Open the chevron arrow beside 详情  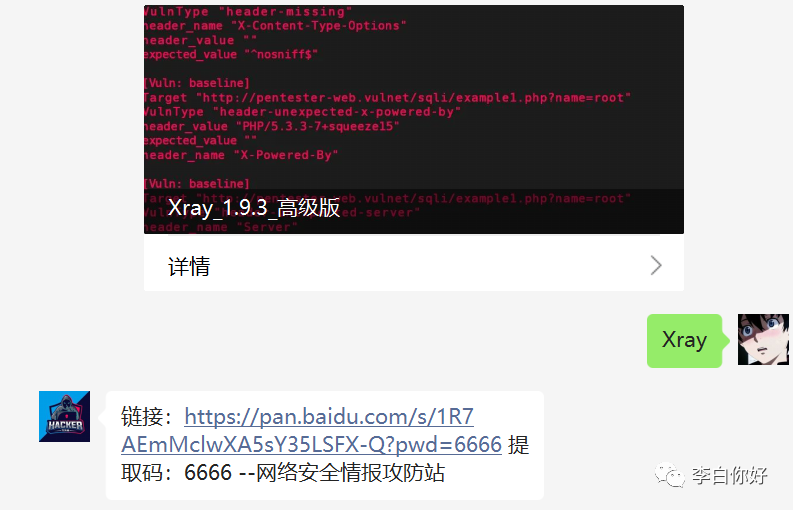(x=656, y=265)
